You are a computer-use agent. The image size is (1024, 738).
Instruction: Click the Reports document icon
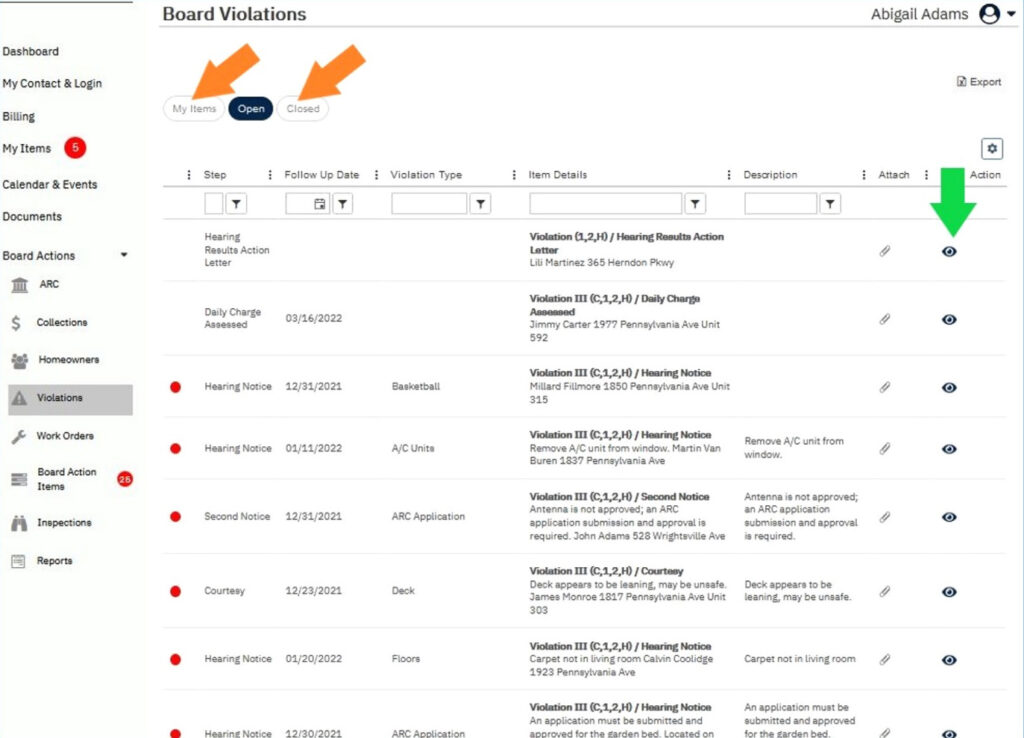[x=18, y=561]
